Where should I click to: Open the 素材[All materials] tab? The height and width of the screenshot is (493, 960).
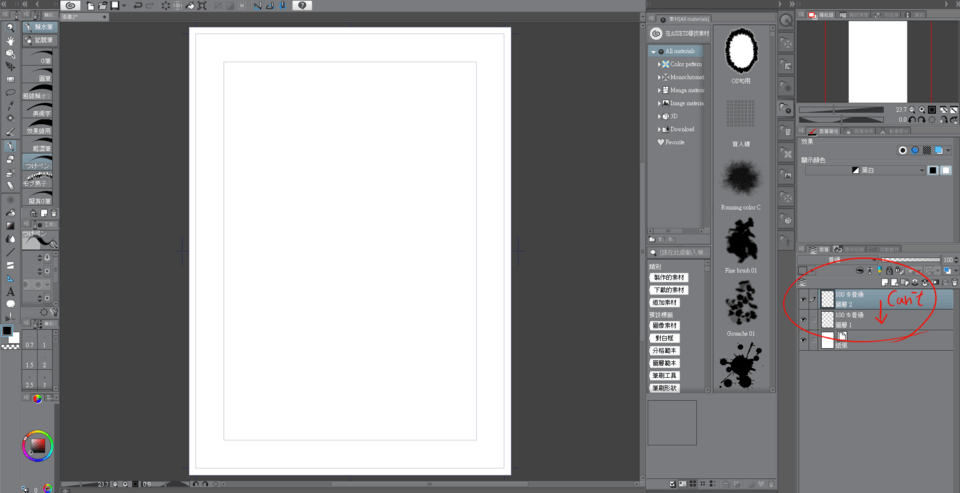684,20
